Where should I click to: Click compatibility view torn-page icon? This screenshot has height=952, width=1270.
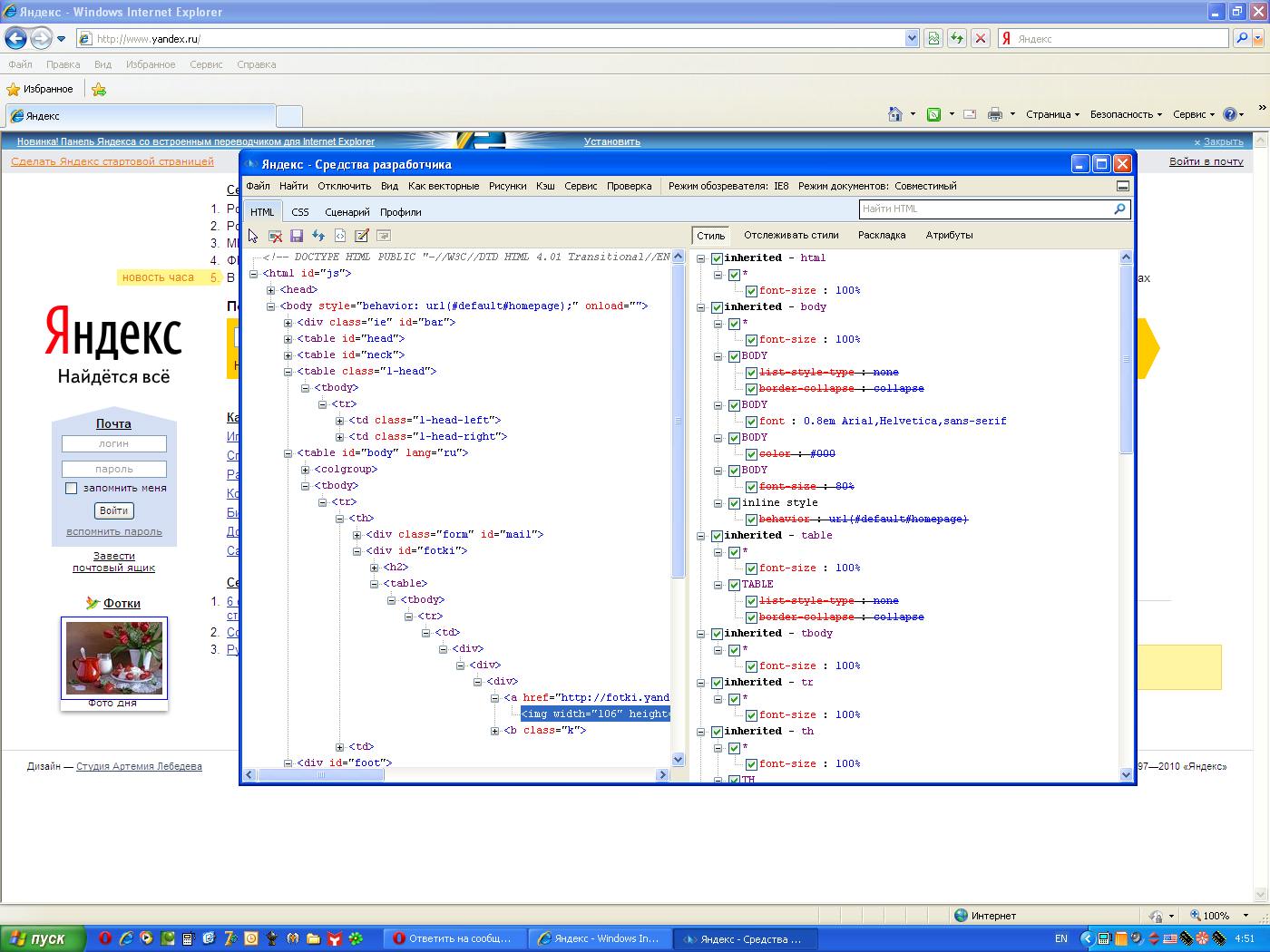933,38
